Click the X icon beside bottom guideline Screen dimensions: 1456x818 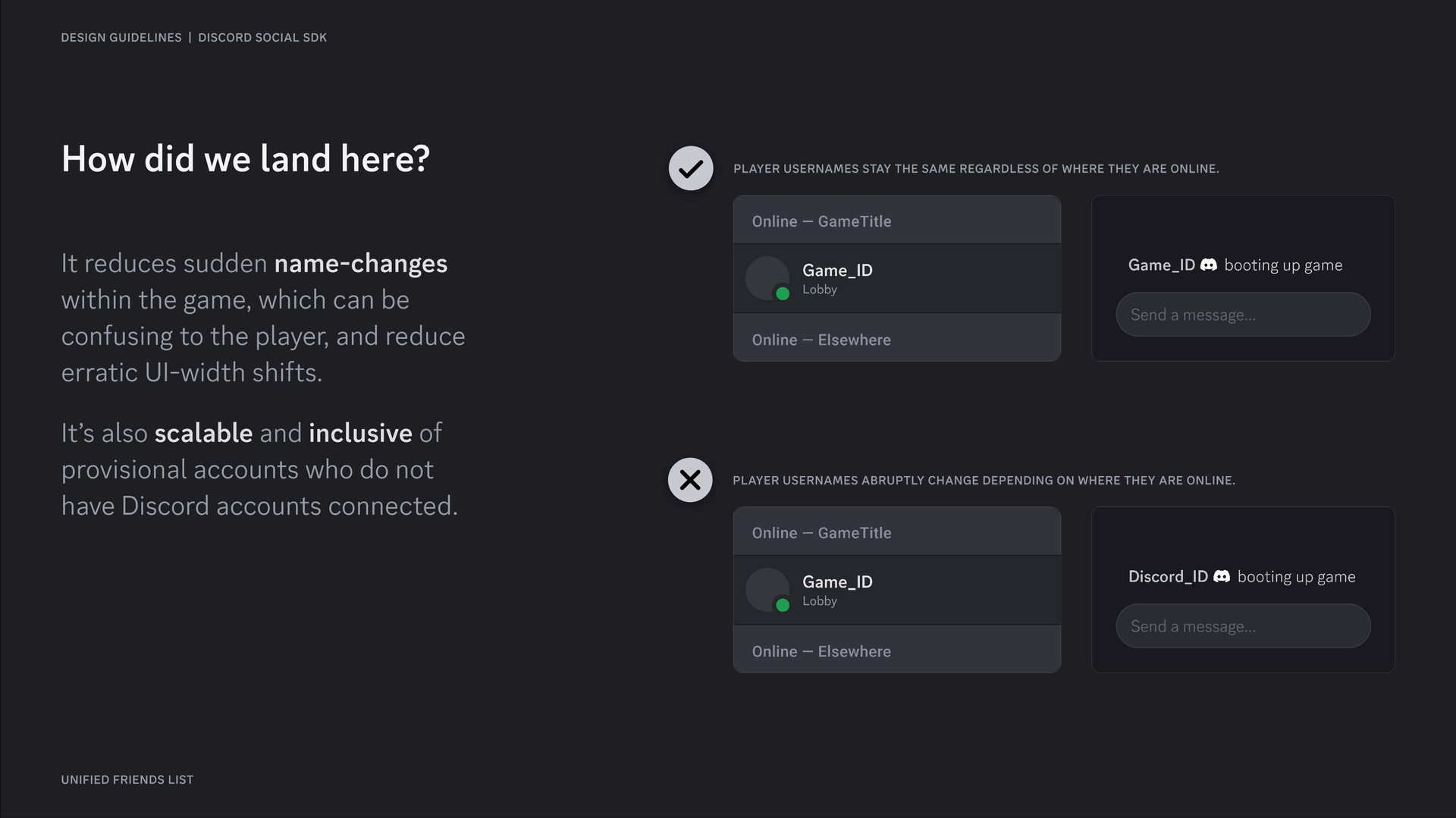[690, 480]
